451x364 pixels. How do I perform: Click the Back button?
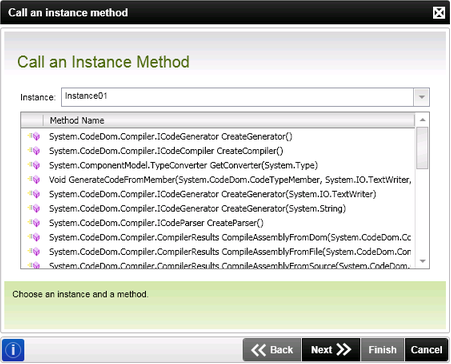coord(272,350)
